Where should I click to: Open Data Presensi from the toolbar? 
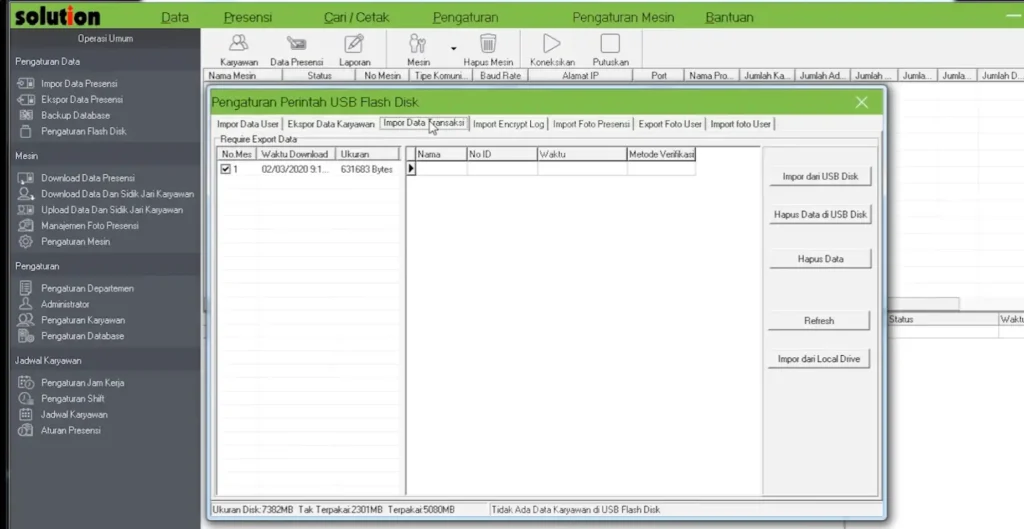(296, 47)
